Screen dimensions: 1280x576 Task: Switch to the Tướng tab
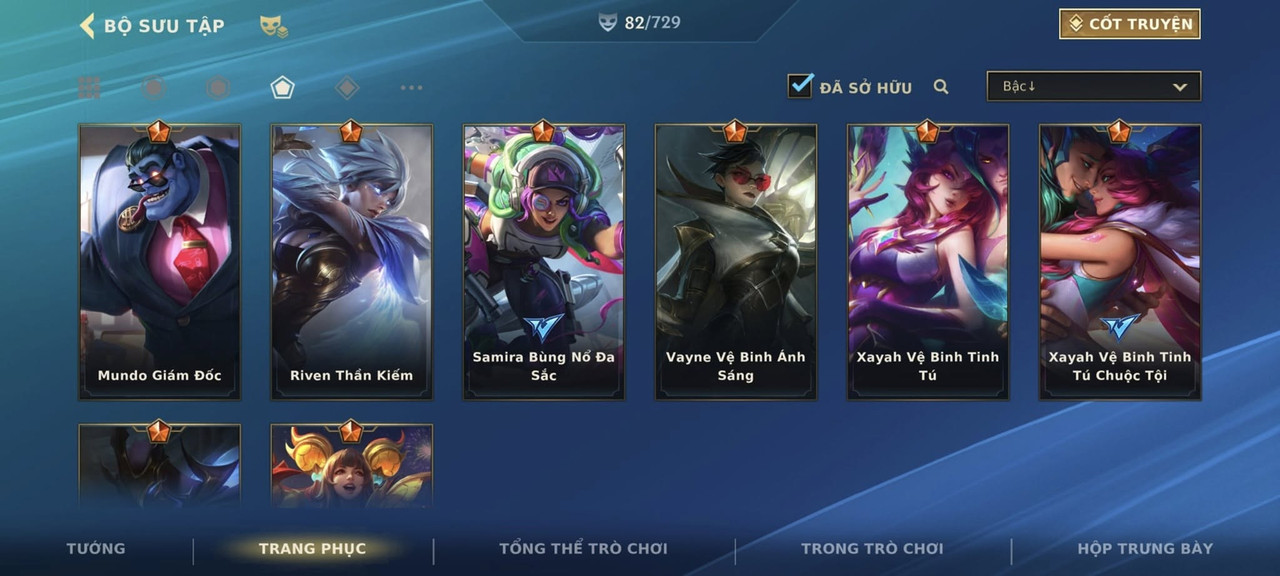pyautogui.click(x=96, y=548)
